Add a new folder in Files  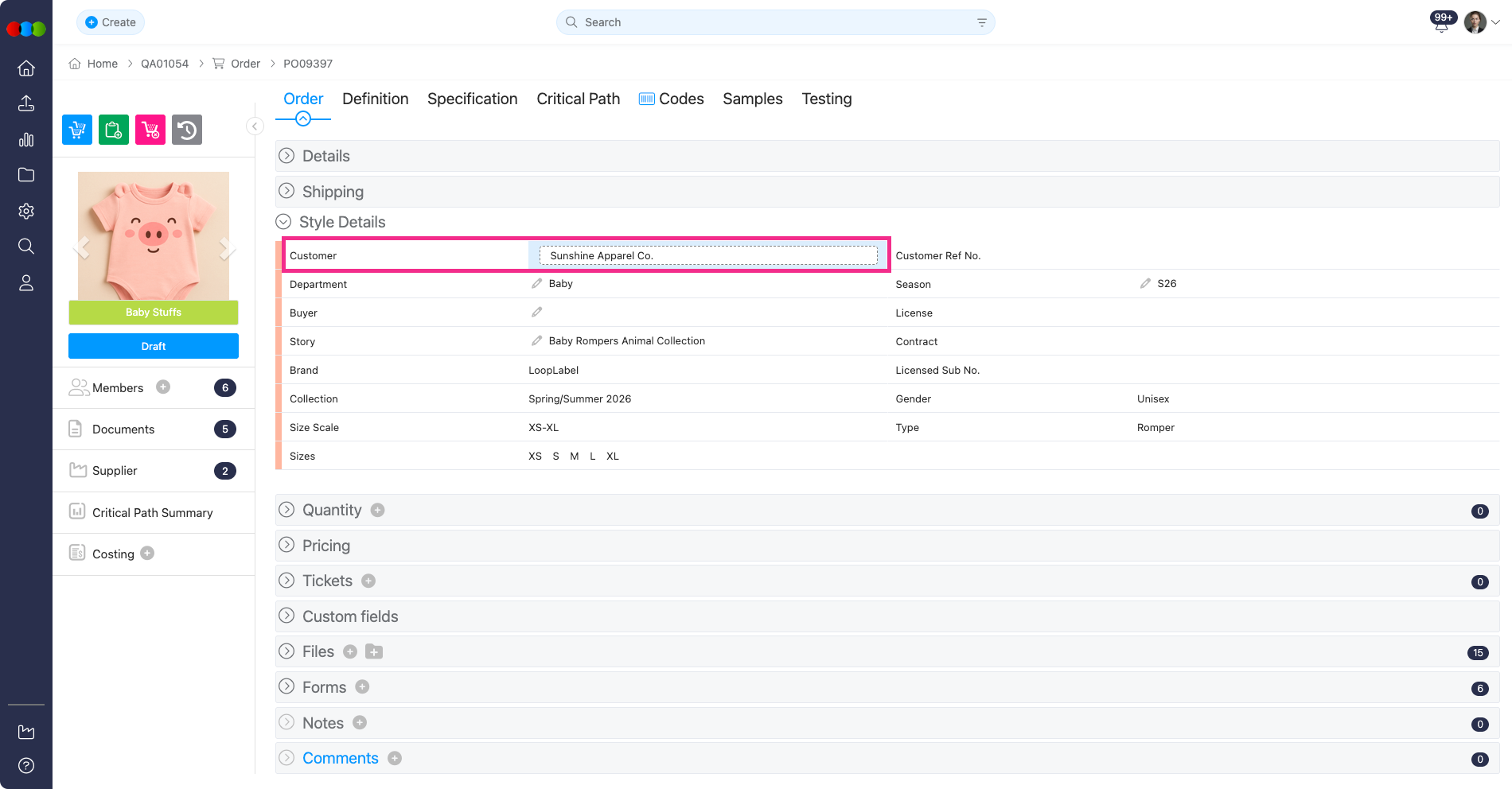tap(374, 652)
